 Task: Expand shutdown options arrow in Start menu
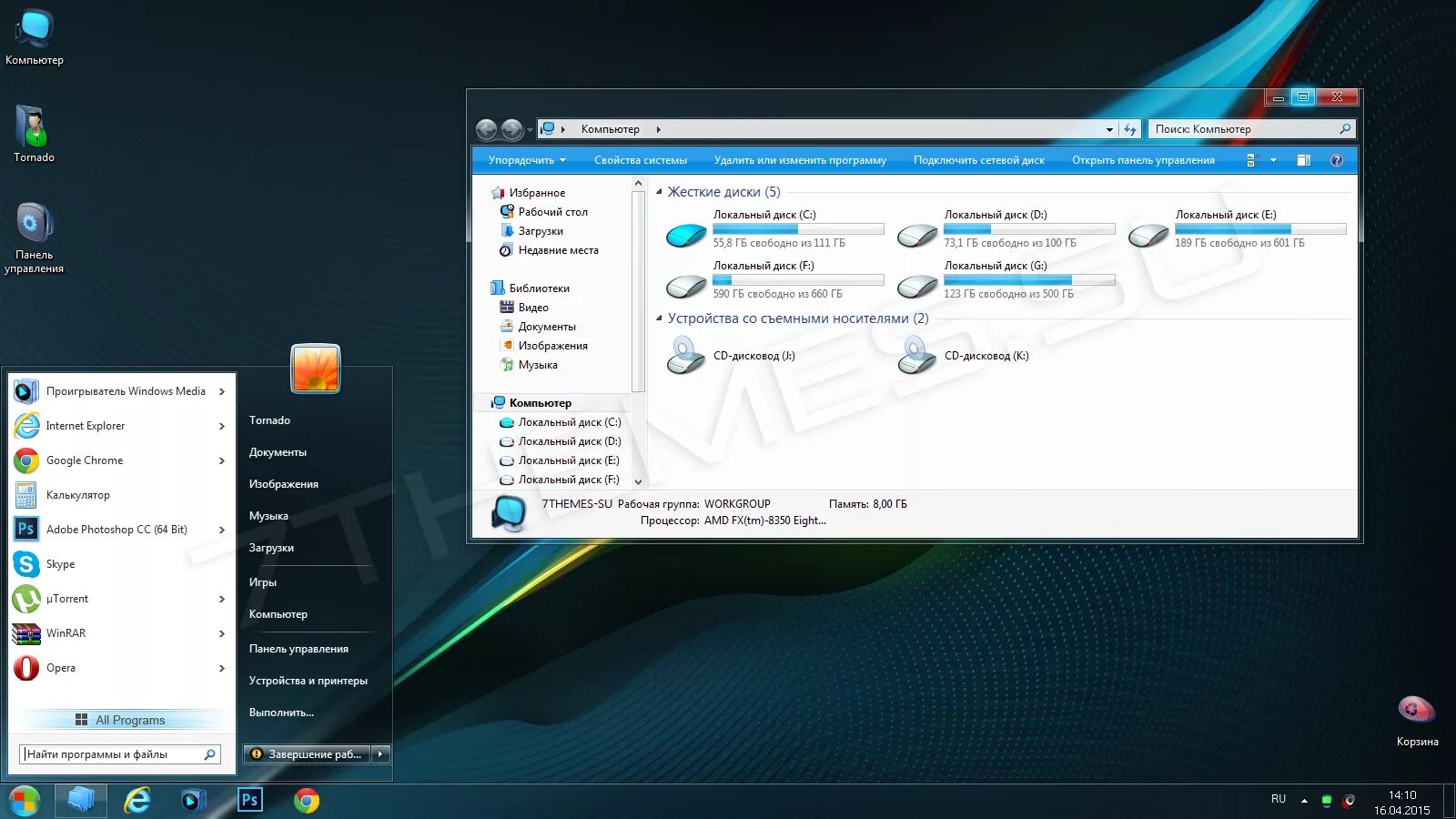pyautogui.click(x=381, y=753)
